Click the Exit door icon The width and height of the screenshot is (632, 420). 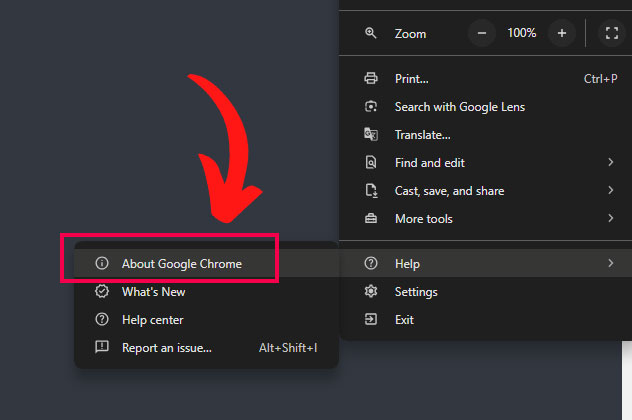tap(371, 319)
